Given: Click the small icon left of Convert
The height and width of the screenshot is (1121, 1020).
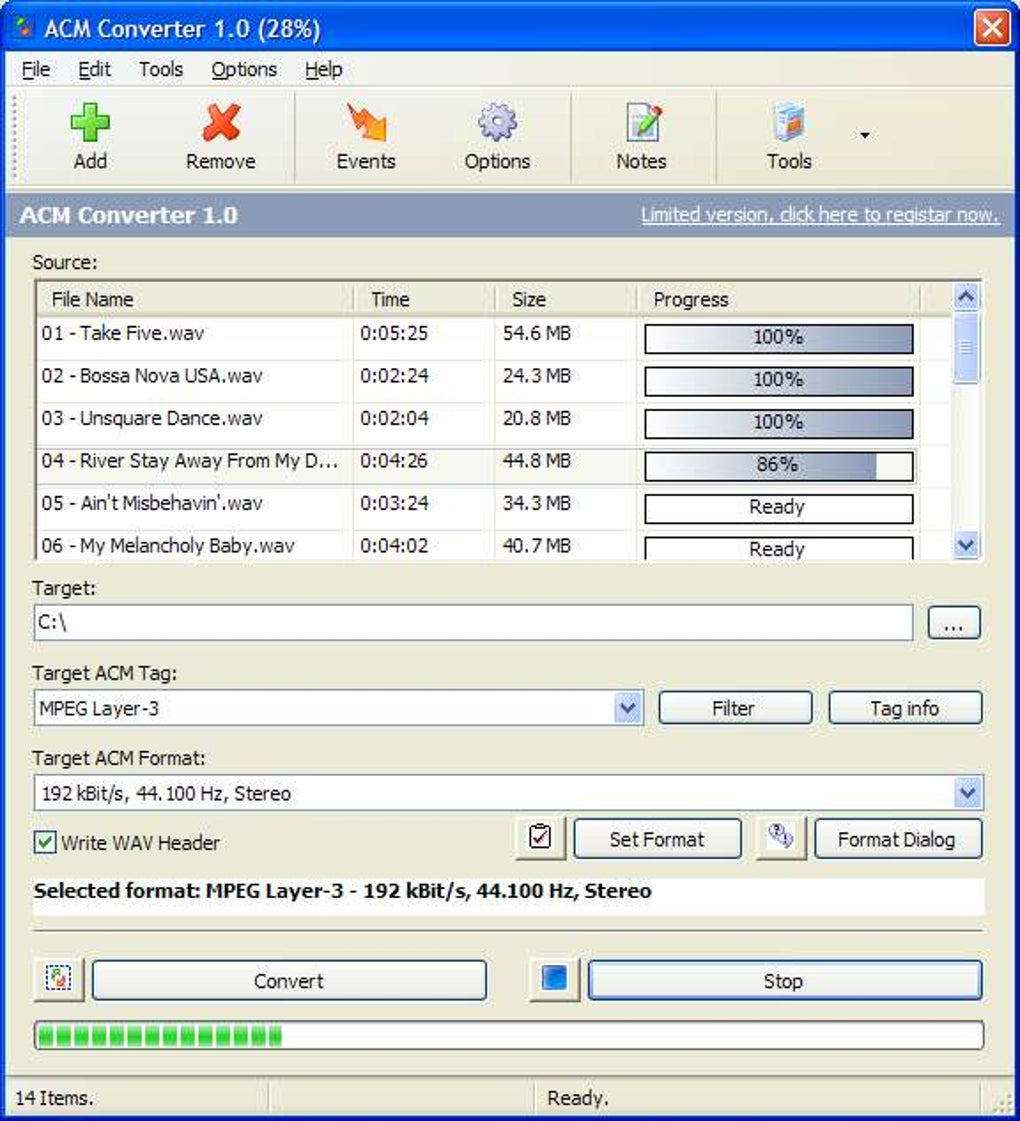Looking at the screenshot, I should click(x=57, y=980).
